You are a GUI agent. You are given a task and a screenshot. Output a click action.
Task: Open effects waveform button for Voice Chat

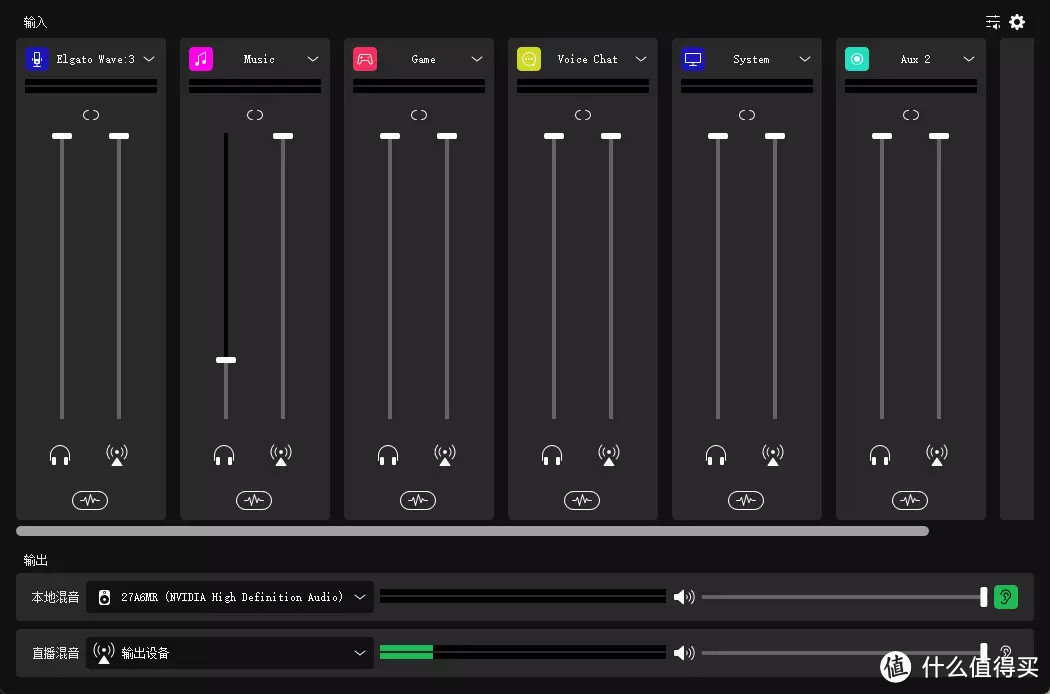tap(582, 500)
